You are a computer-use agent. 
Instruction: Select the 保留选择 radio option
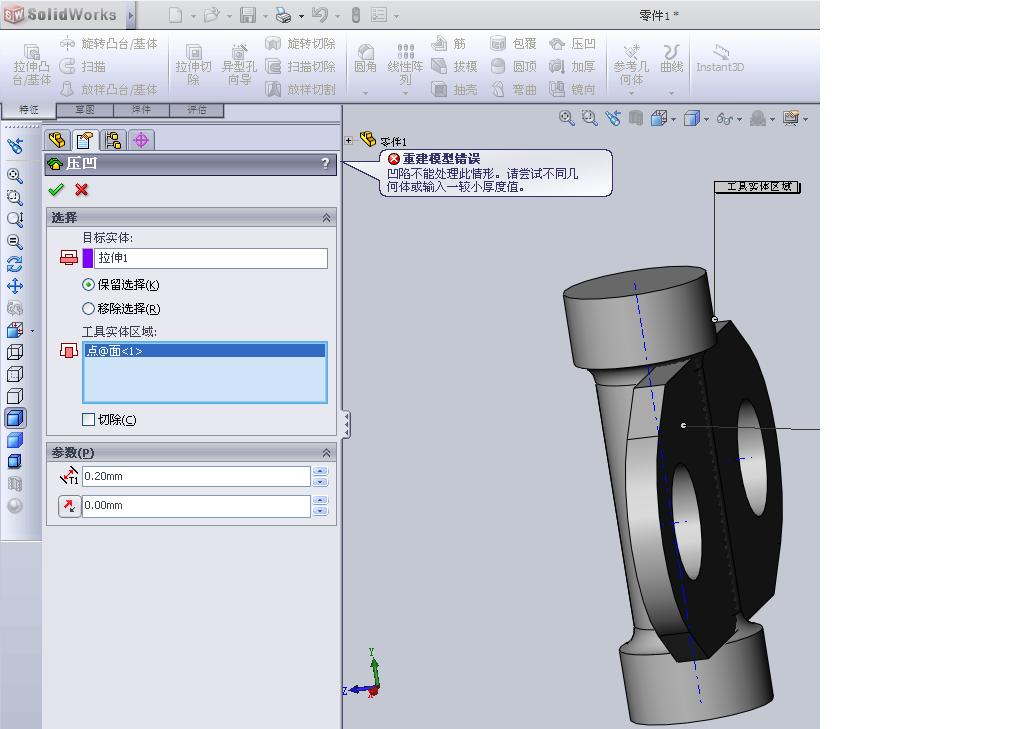(x=88, y=284)
